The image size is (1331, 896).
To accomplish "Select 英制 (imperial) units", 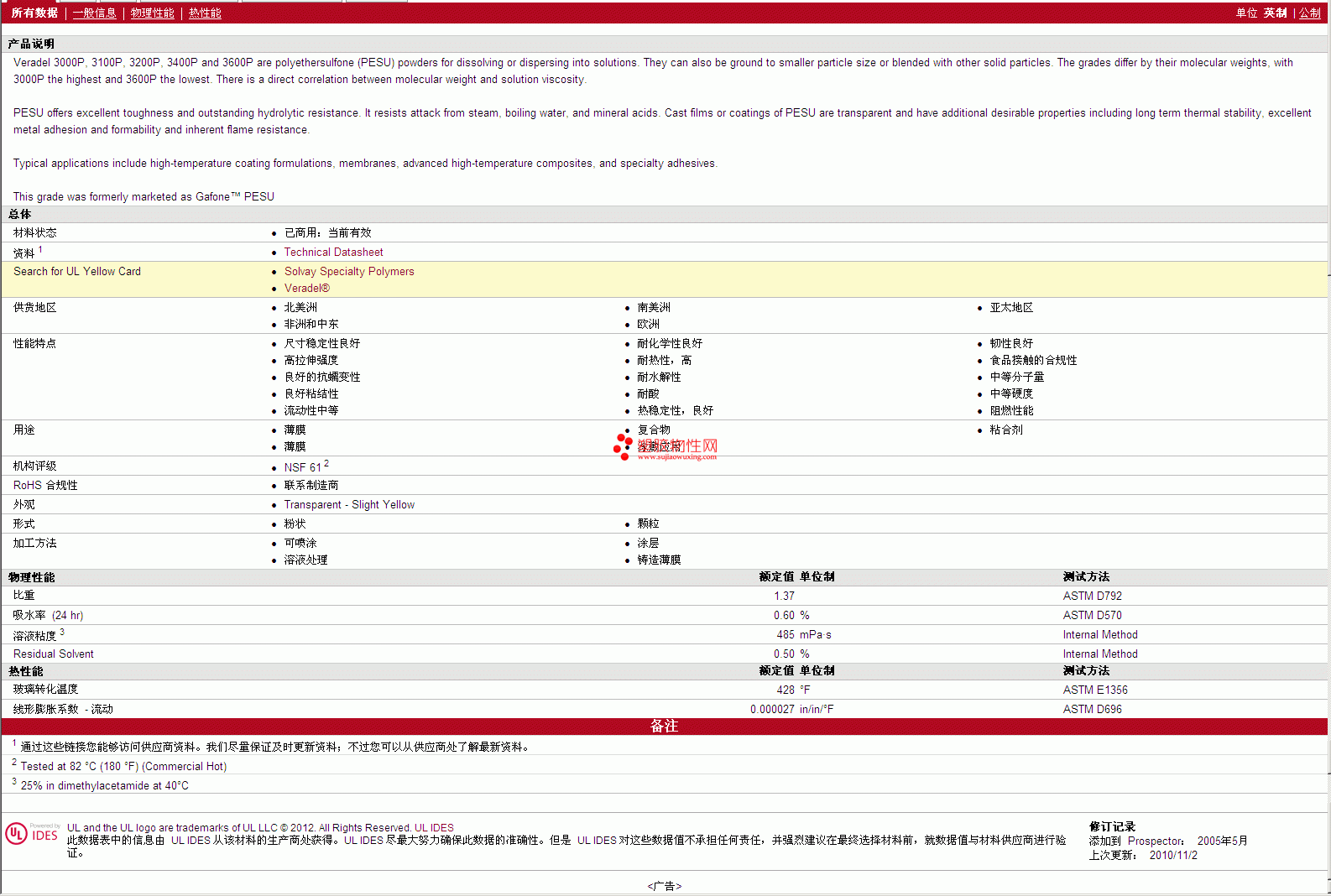I will click(1275, 13).
